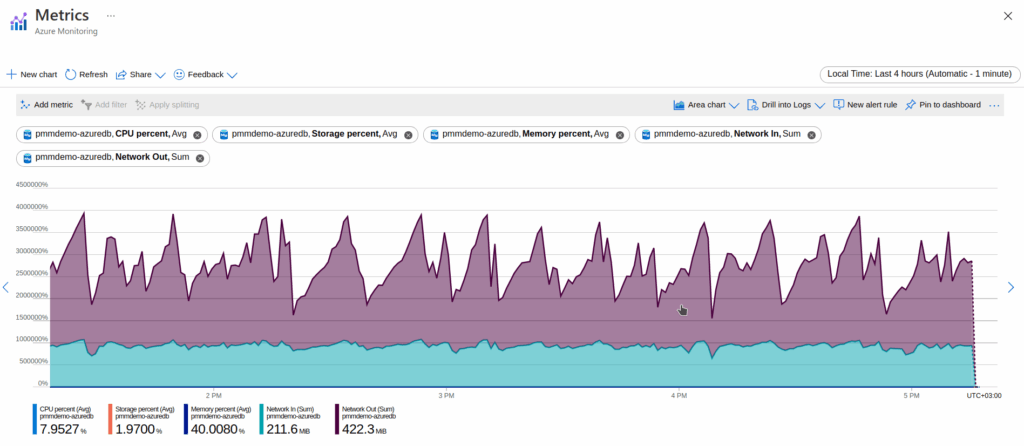
Task: Go to previous time range arrow
Action: pos(6,288)
